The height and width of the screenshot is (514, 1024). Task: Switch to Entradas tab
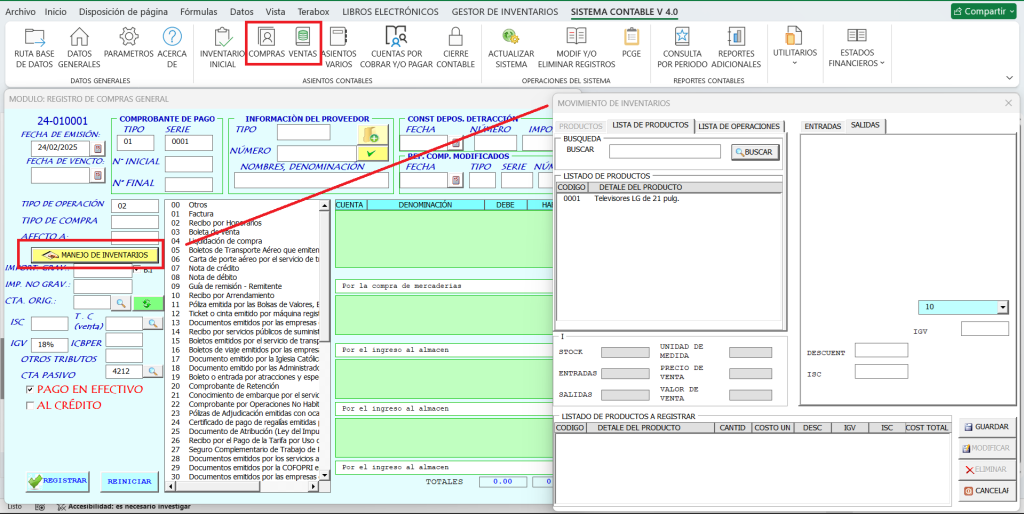coord(822,126)
